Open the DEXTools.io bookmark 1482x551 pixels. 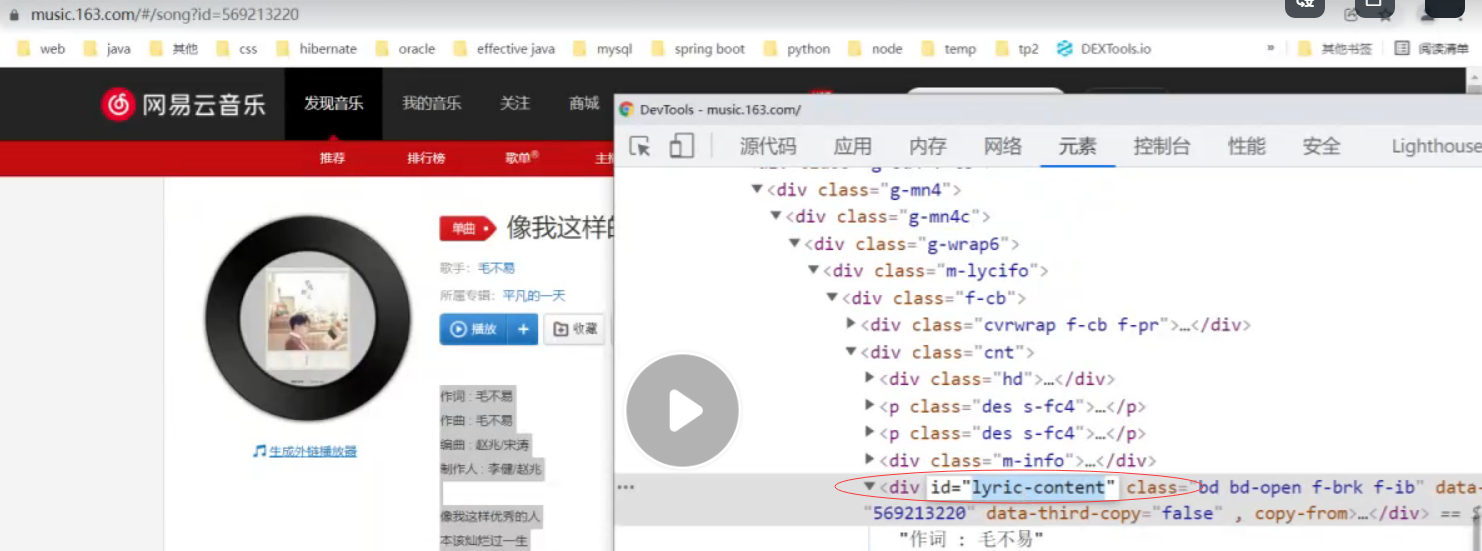1104,48
